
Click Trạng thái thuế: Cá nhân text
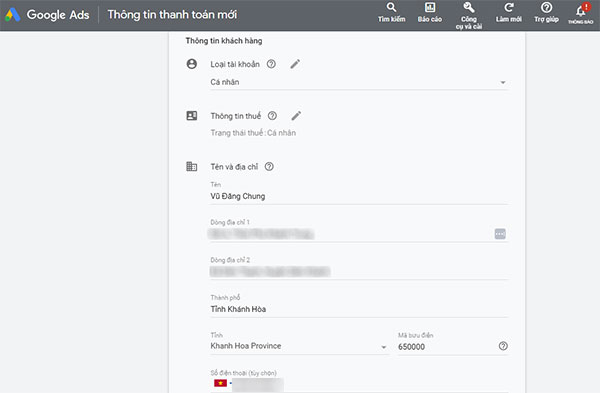pos(253,133)
